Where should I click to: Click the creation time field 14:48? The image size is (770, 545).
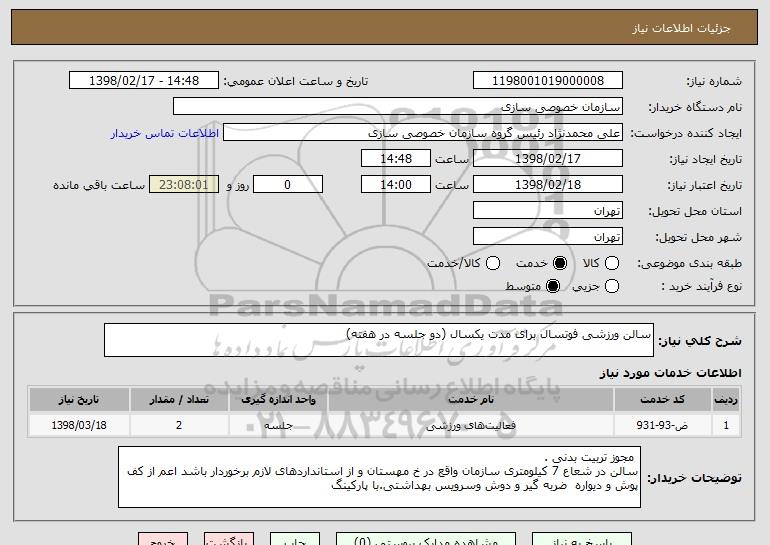click(396, 159)
